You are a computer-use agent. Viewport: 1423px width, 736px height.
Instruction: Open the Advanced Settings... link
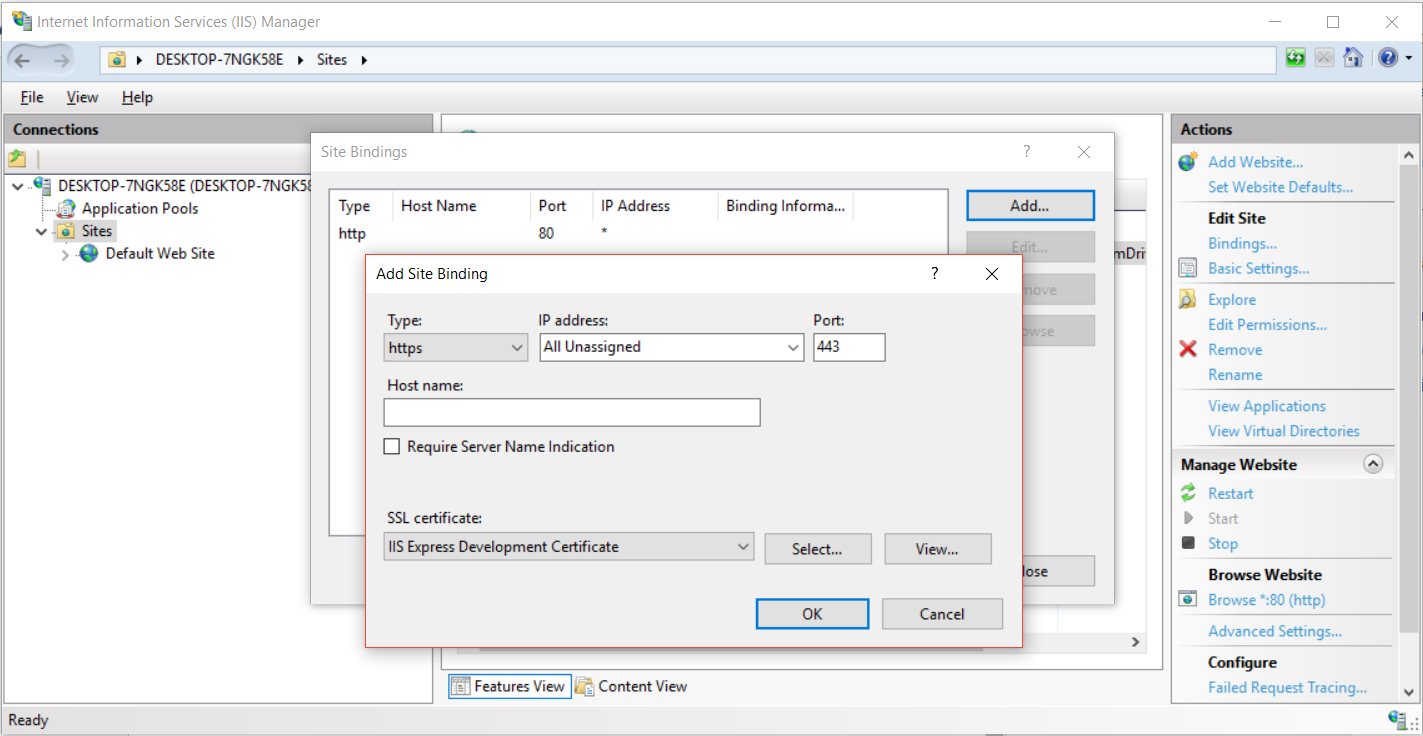click(1275, 631)
